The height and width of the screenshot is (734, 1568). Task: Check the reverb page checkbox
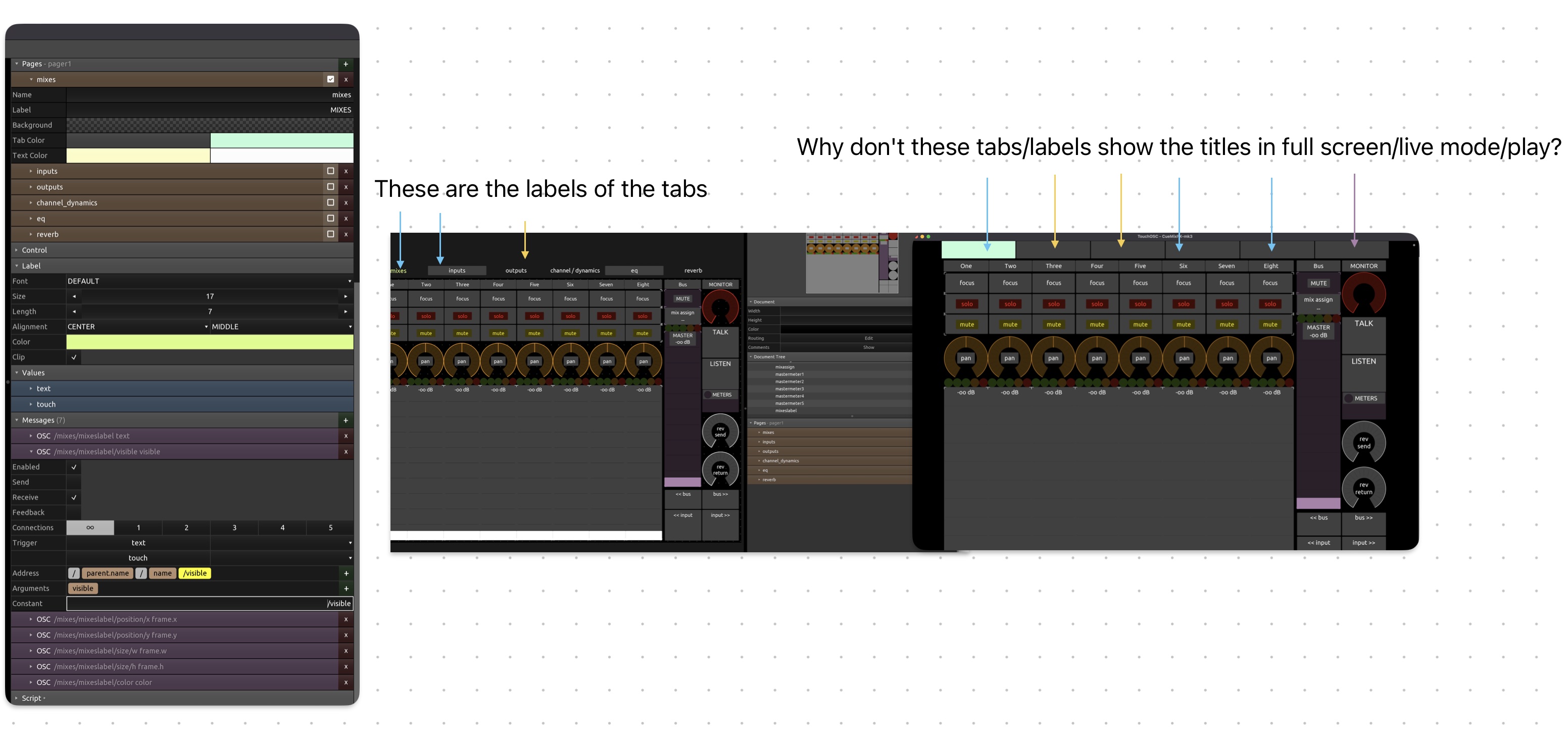[330, 235]
